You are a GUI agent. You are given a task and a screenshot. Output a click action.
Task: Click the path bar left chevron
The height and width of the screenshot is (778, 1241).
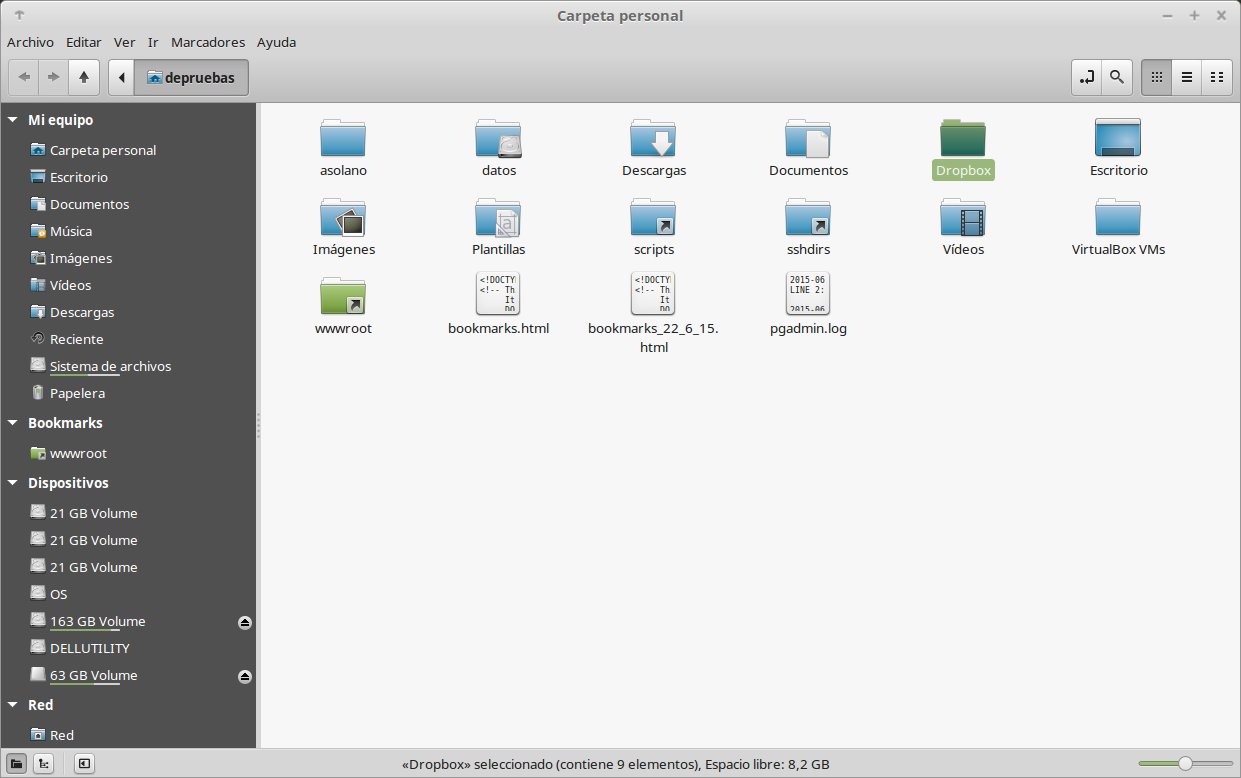[121, 77]
